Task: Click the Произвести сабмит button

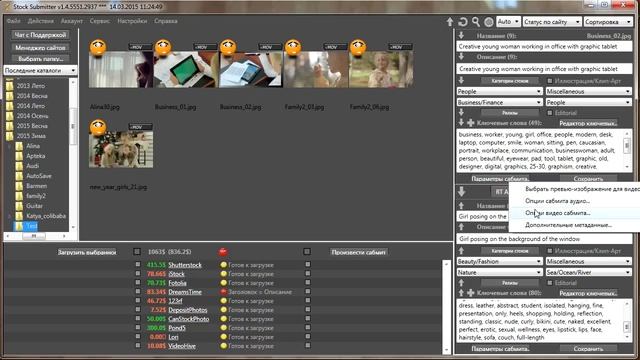Action: [358, 252]
